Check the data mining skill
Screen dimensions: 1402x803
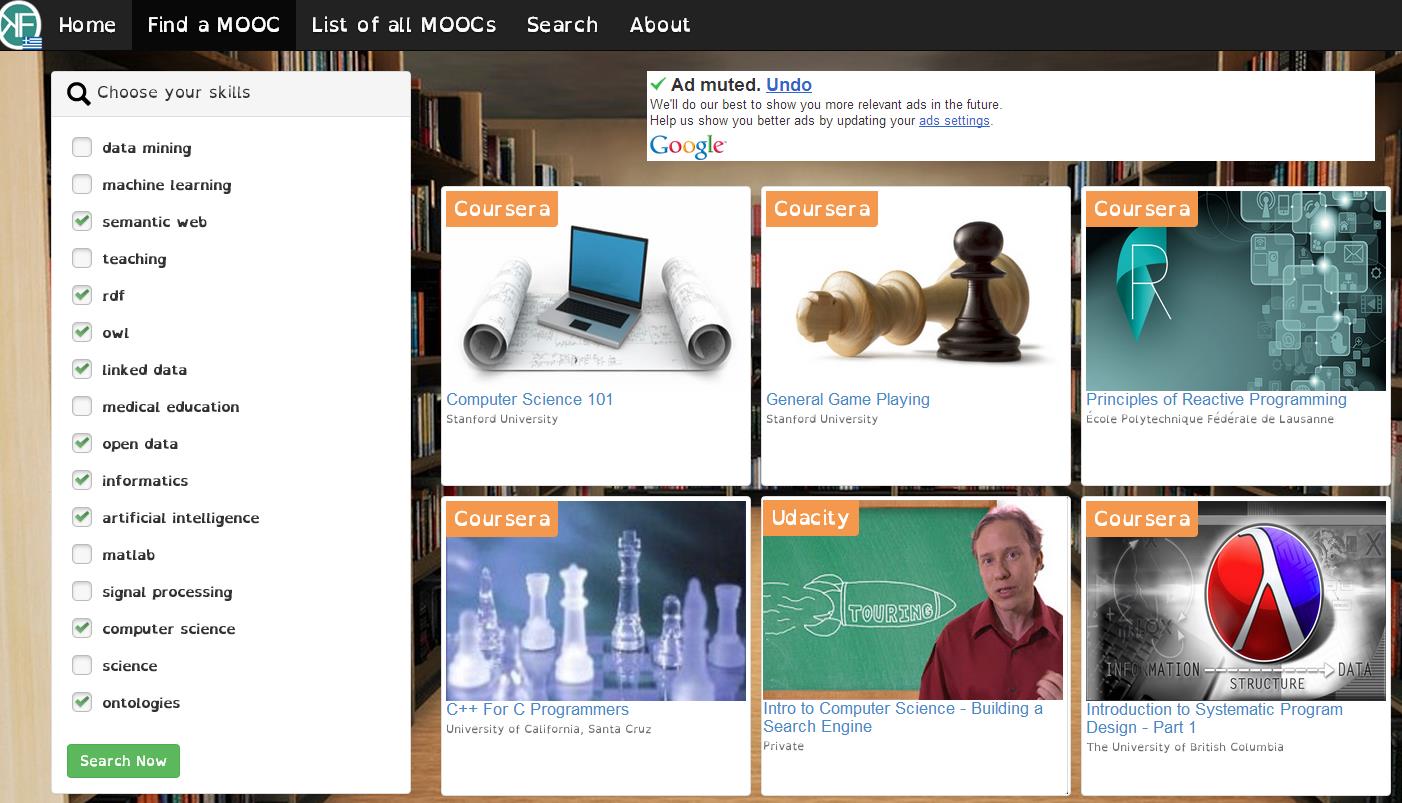tap(82, 147)
